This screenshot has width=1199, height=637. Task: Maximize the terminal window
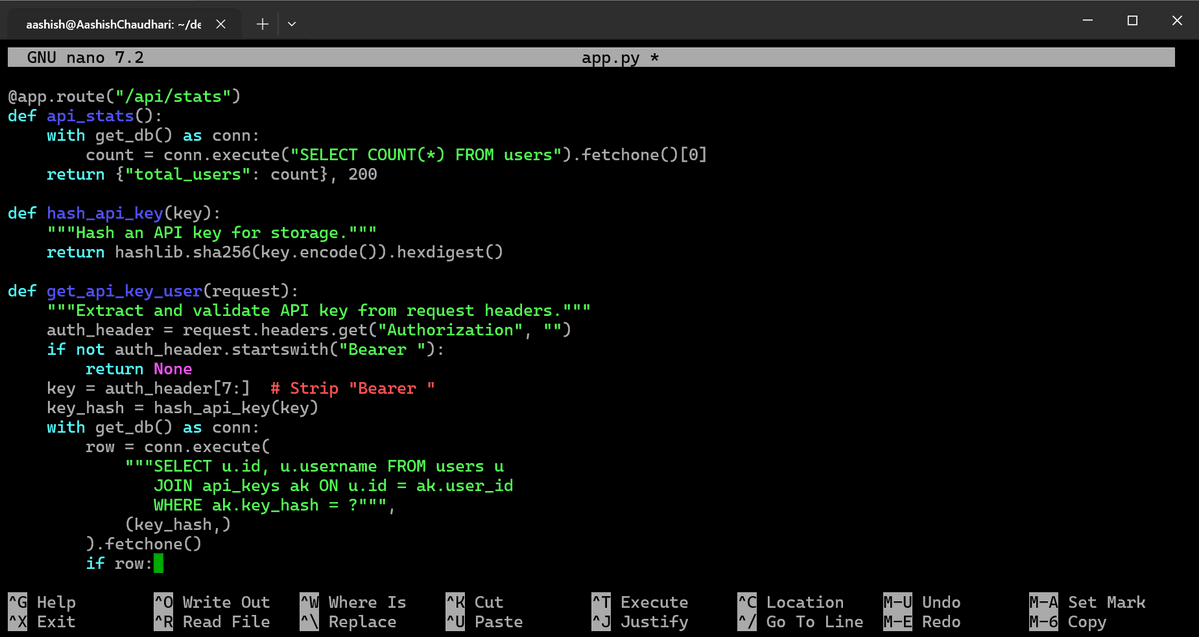pyautogui.click(x=1132, y=21)
